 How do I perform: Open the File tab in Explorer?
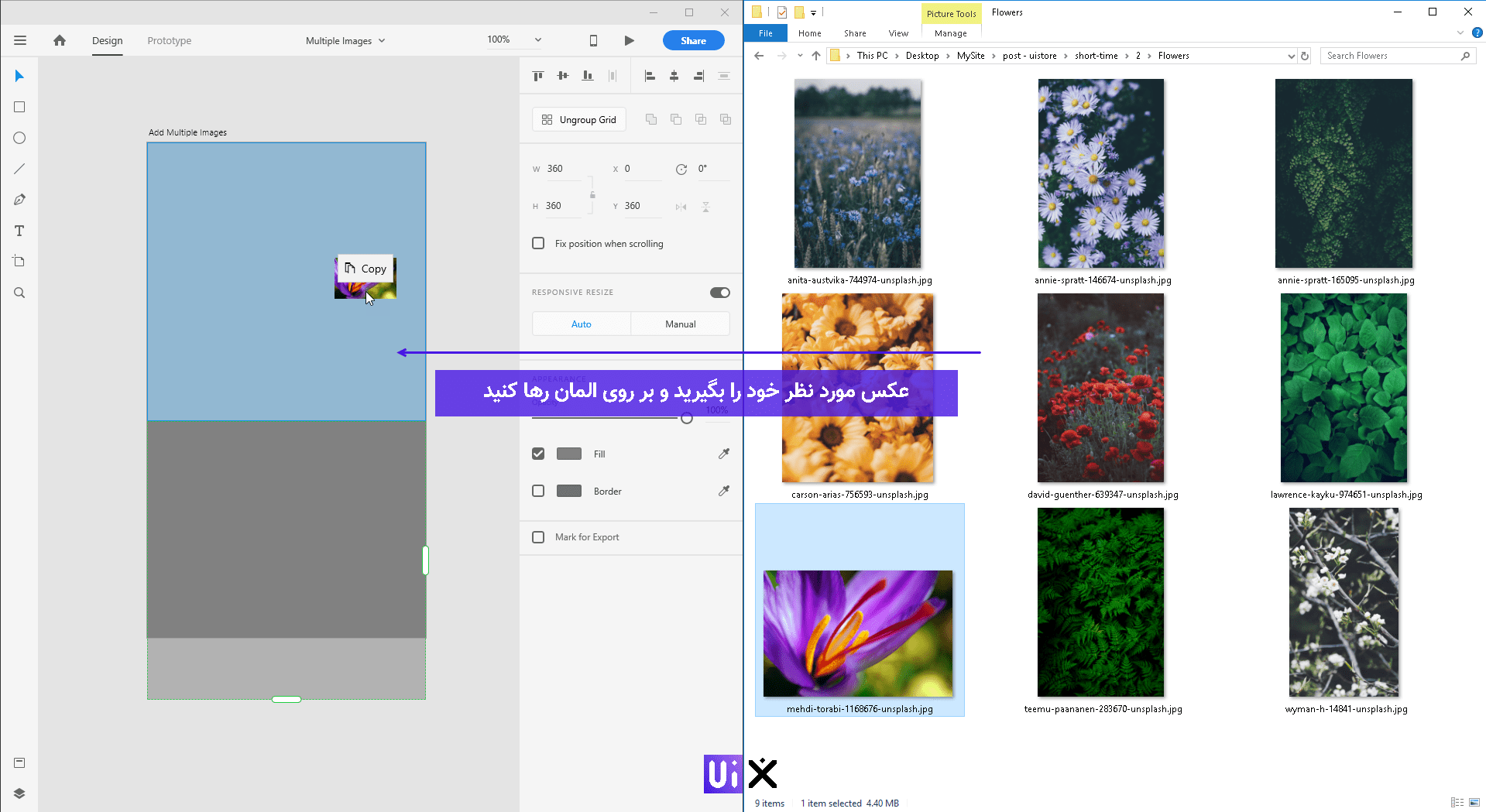(766, 33)
